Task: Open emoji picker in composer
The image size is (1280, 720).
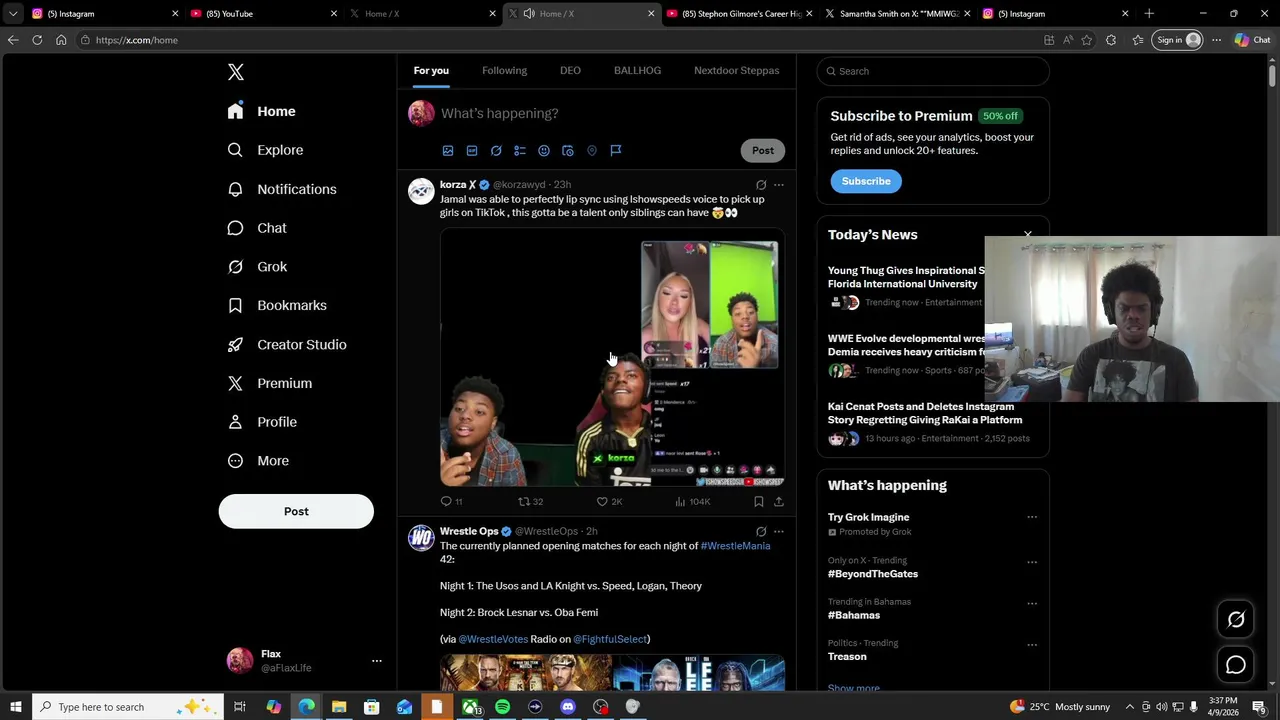Action: click(x=544, y=150)
